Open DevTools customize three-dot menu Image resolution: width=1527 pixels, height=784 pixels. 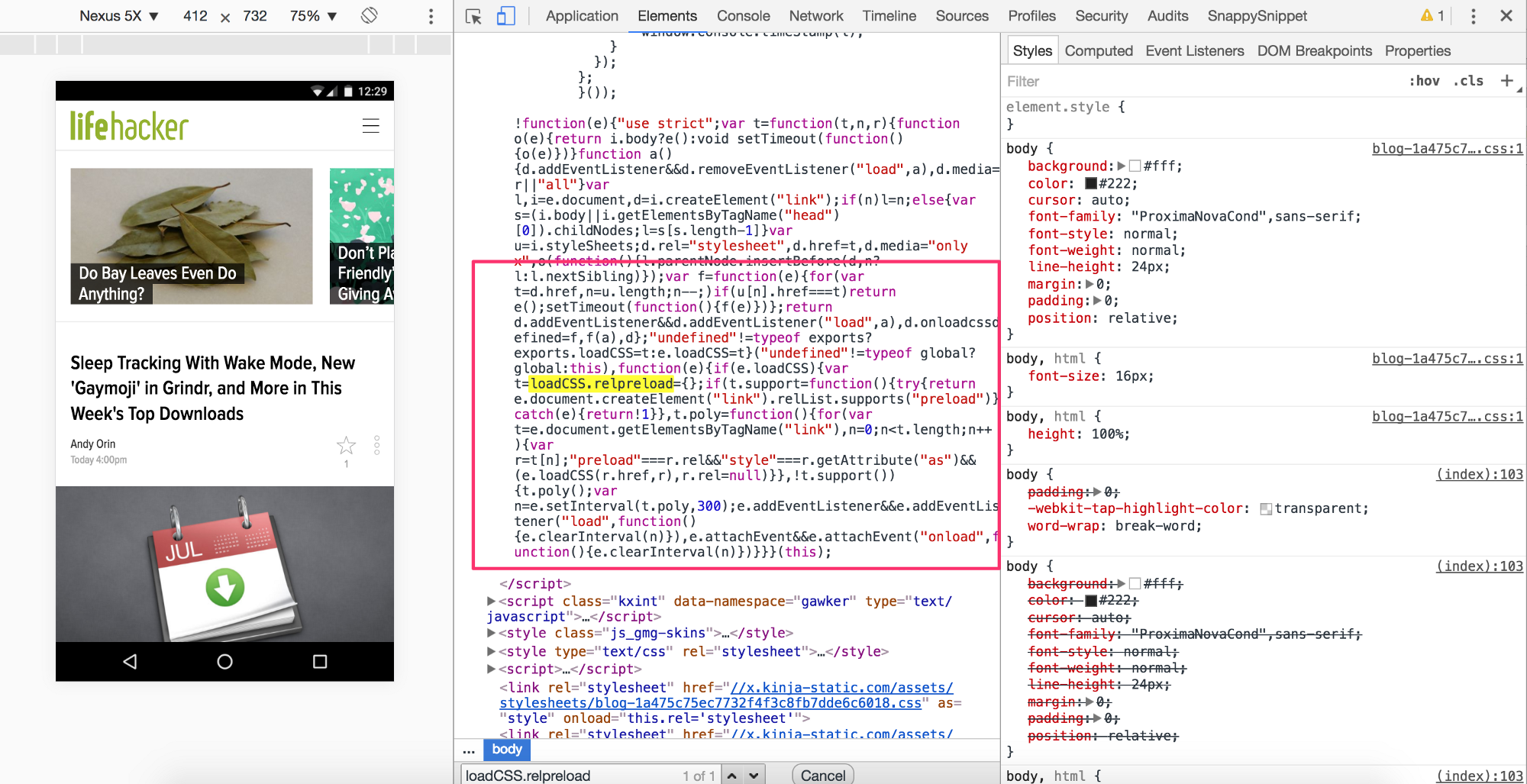[1474, 16]
